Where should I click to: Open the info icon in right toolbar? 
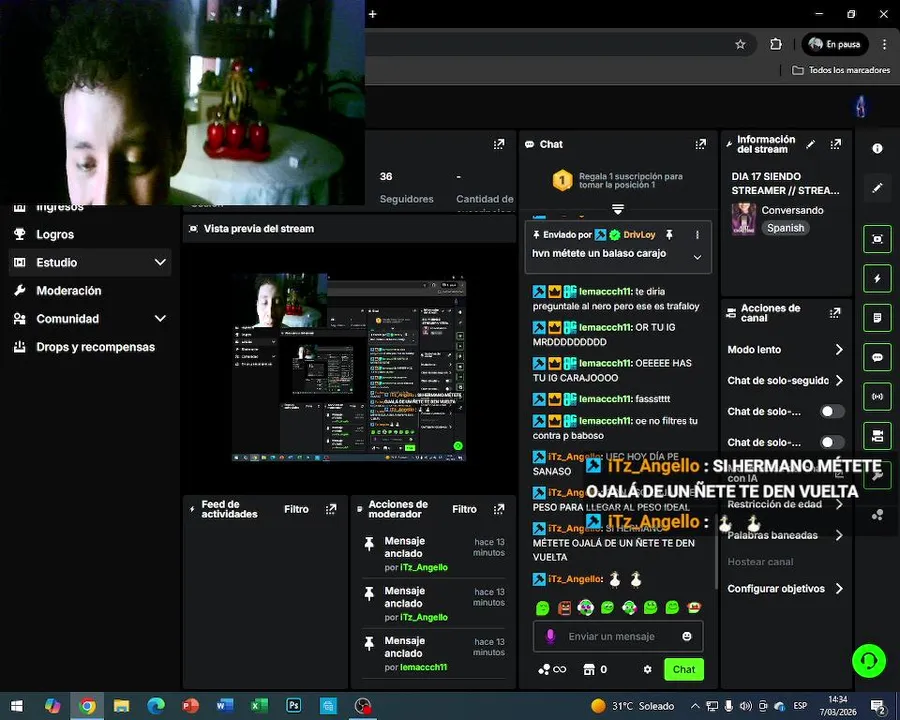tap(877, 148)
